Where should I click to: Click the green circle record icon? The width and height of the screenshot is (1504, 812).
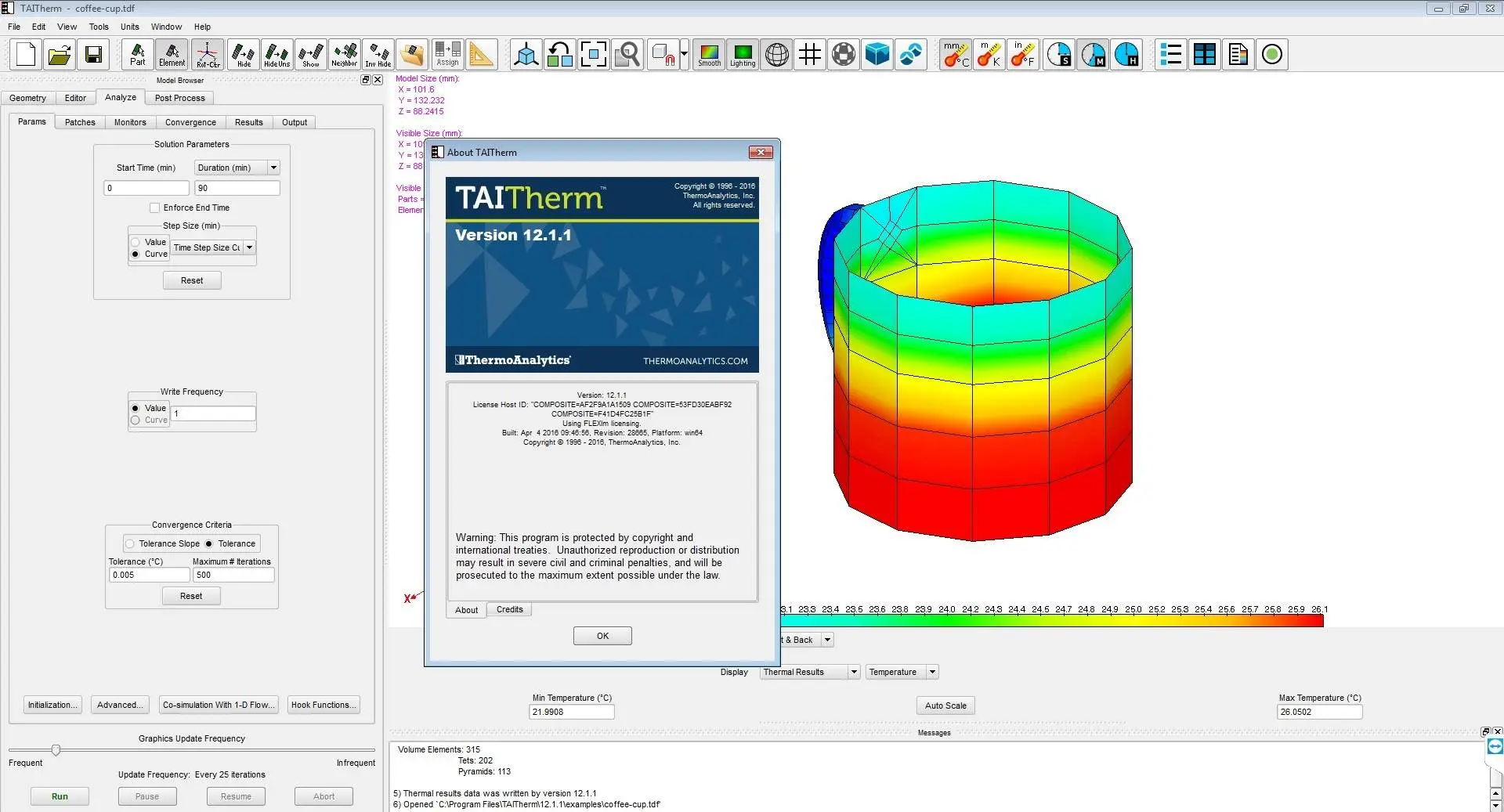(1272, 55)
